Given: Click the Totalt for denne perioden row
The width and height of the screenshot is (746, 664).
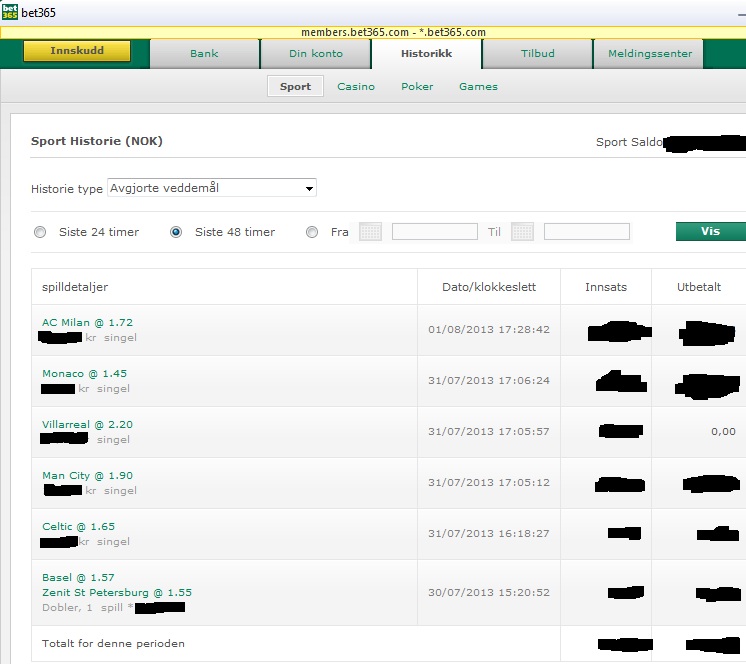Looking at the screenshot, I should pyautogui.click(x=388, y=644).
